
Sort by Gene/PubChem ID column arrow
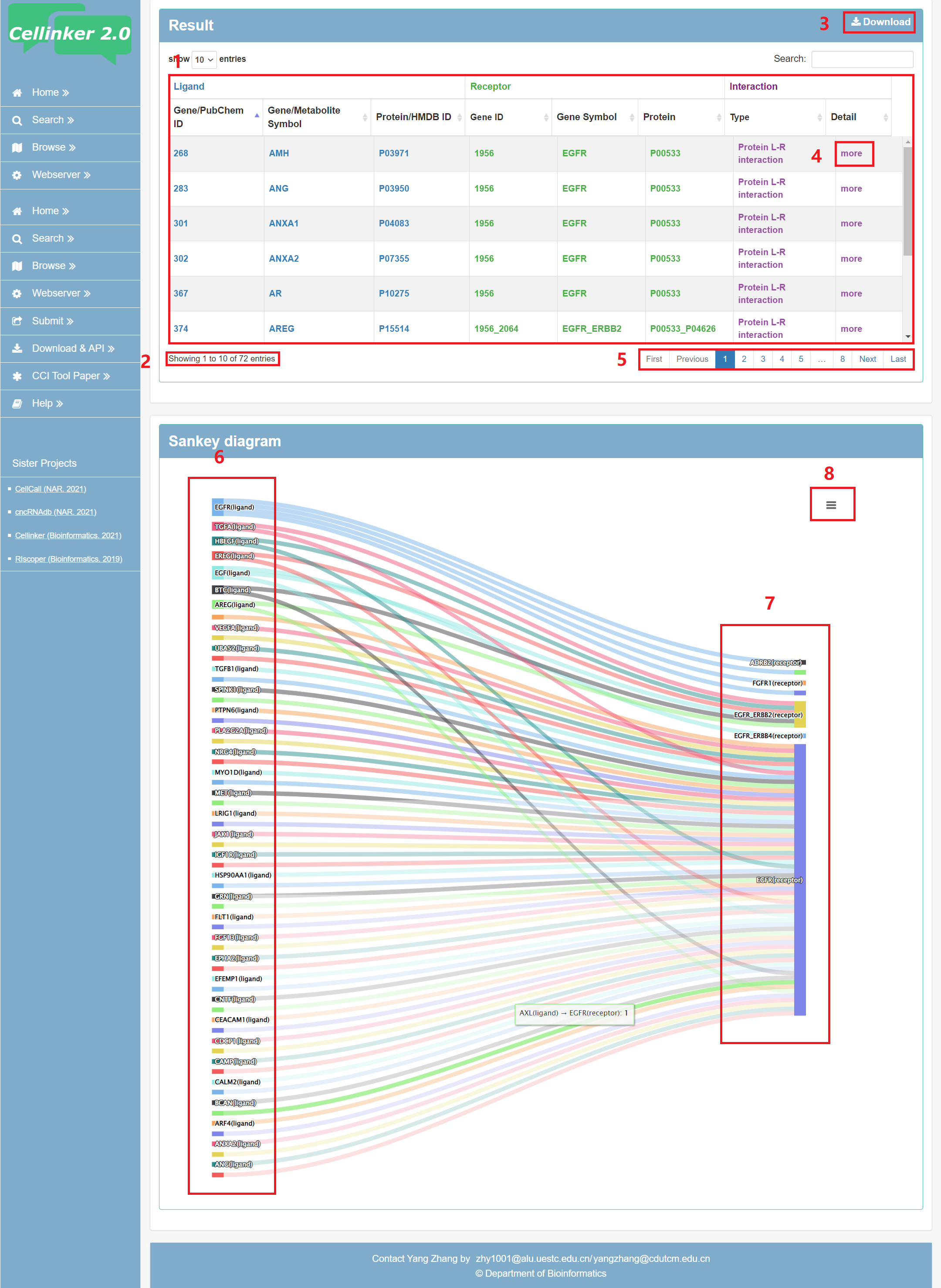click(x=257, y=115)
